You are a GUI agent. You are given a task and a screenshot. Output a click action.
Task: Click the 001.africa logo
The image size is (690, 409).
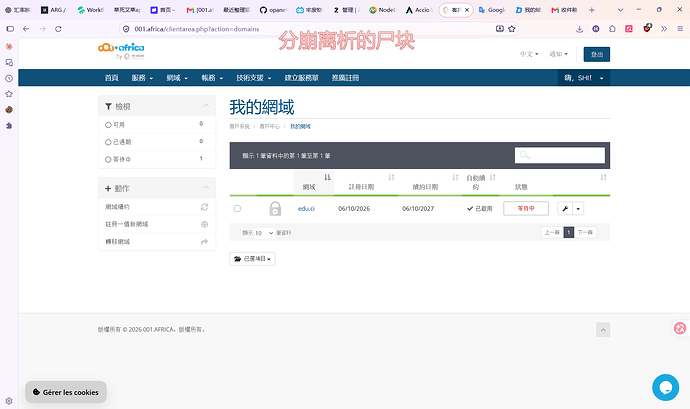click(x=121, y=51)
